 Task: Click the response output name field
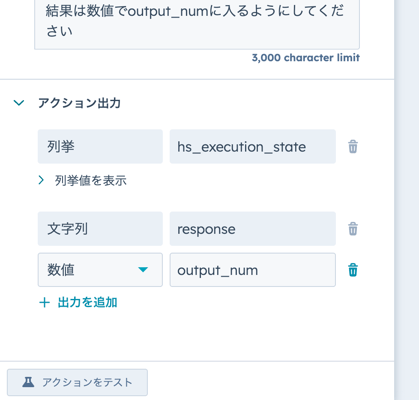pos(253,229)
